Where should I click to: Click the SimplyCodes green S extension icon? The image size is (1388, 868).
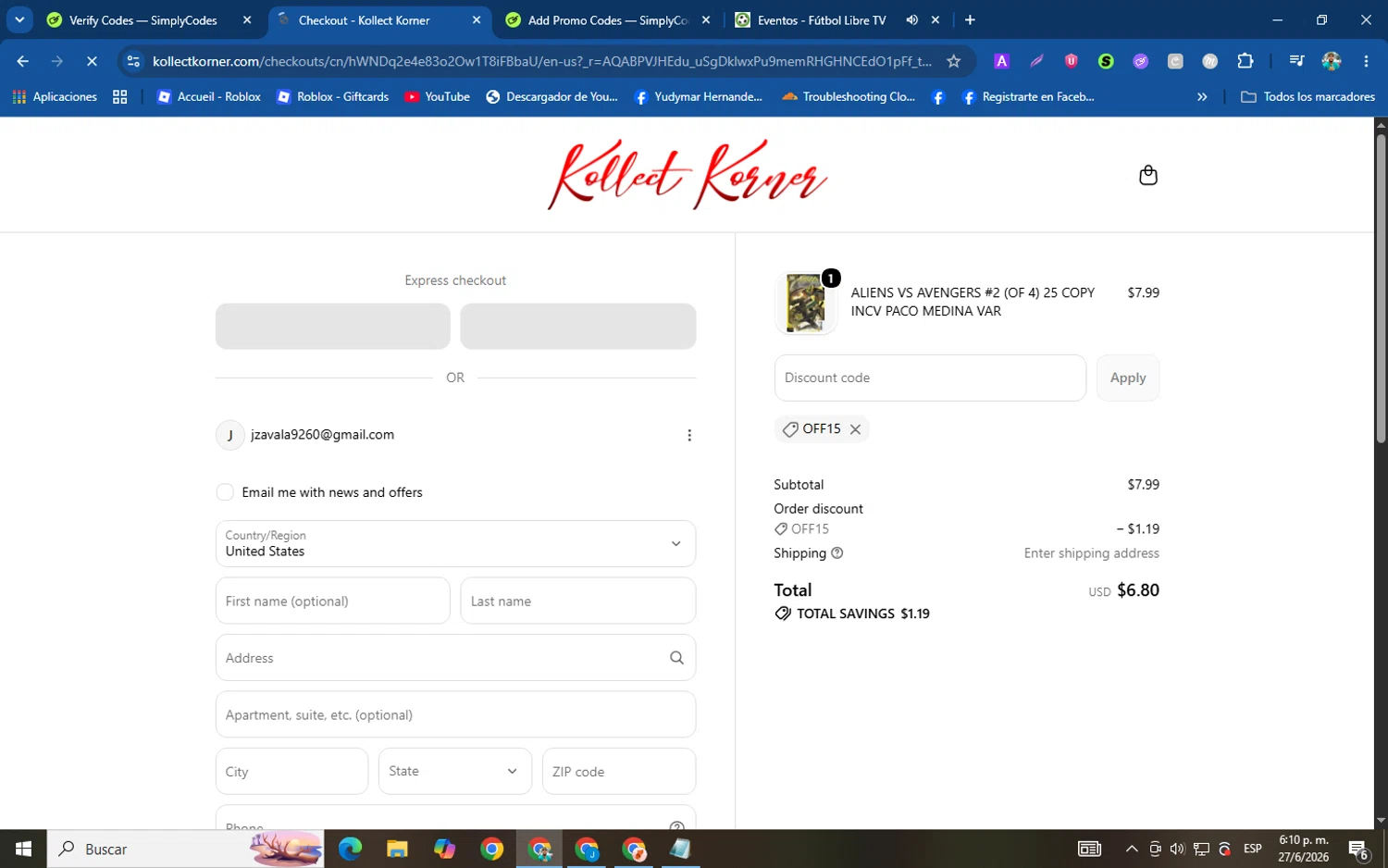point(1106,61)
